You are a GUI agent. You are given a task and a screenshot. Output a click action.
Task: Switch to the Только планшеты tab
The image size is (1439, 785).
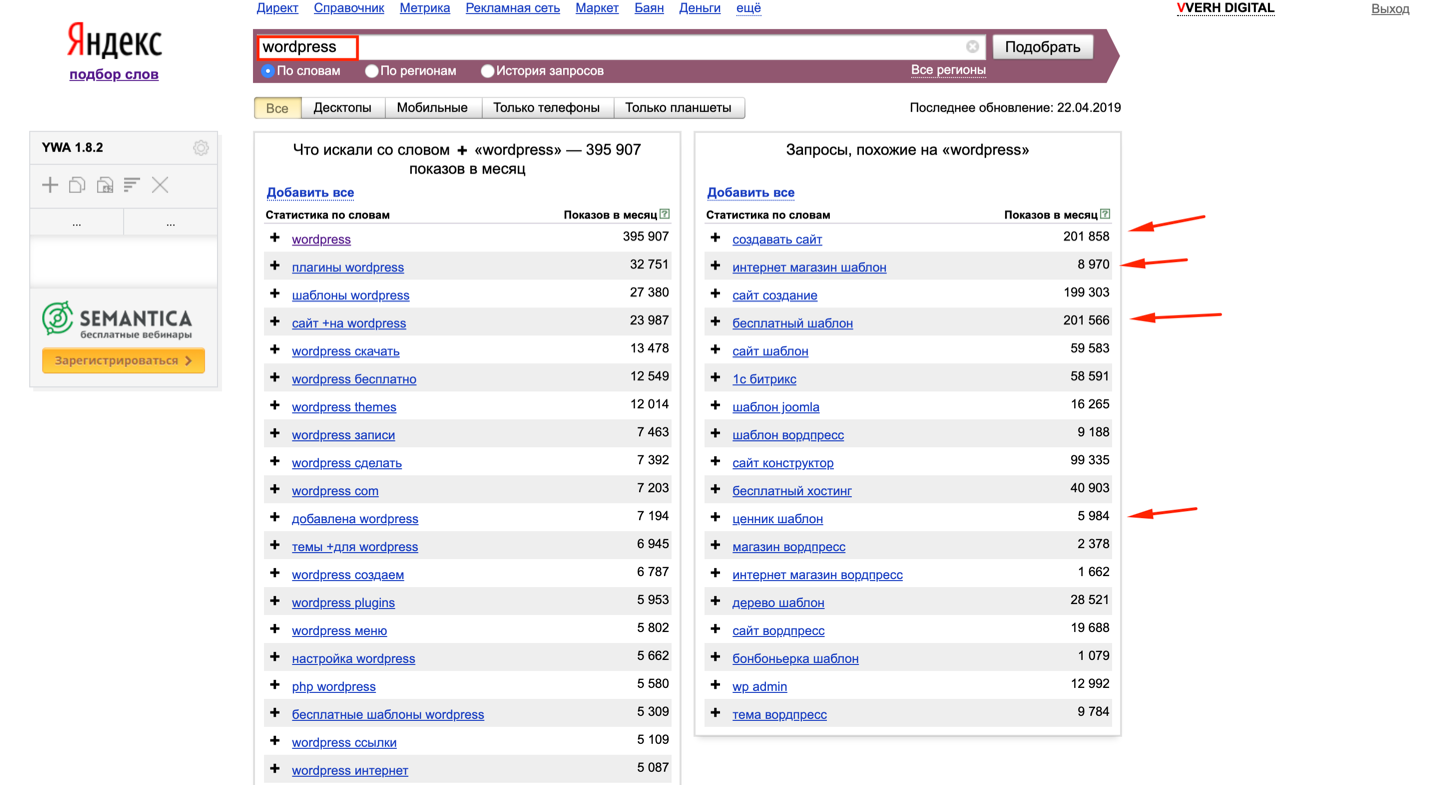678,108
